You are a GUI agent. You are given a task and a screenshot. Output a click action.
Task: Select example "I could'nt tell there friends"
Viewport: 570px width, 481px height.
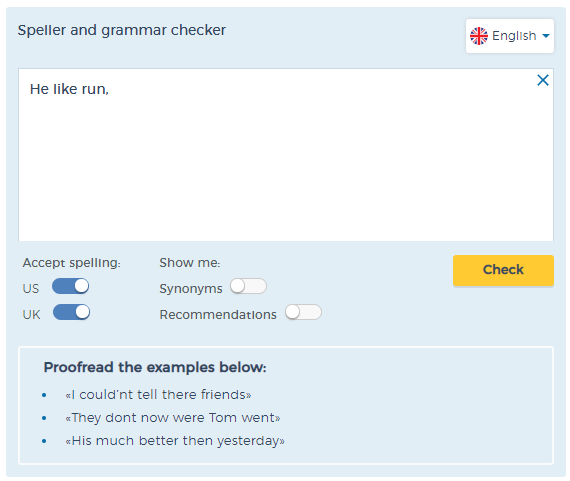[x=158, y=395]
